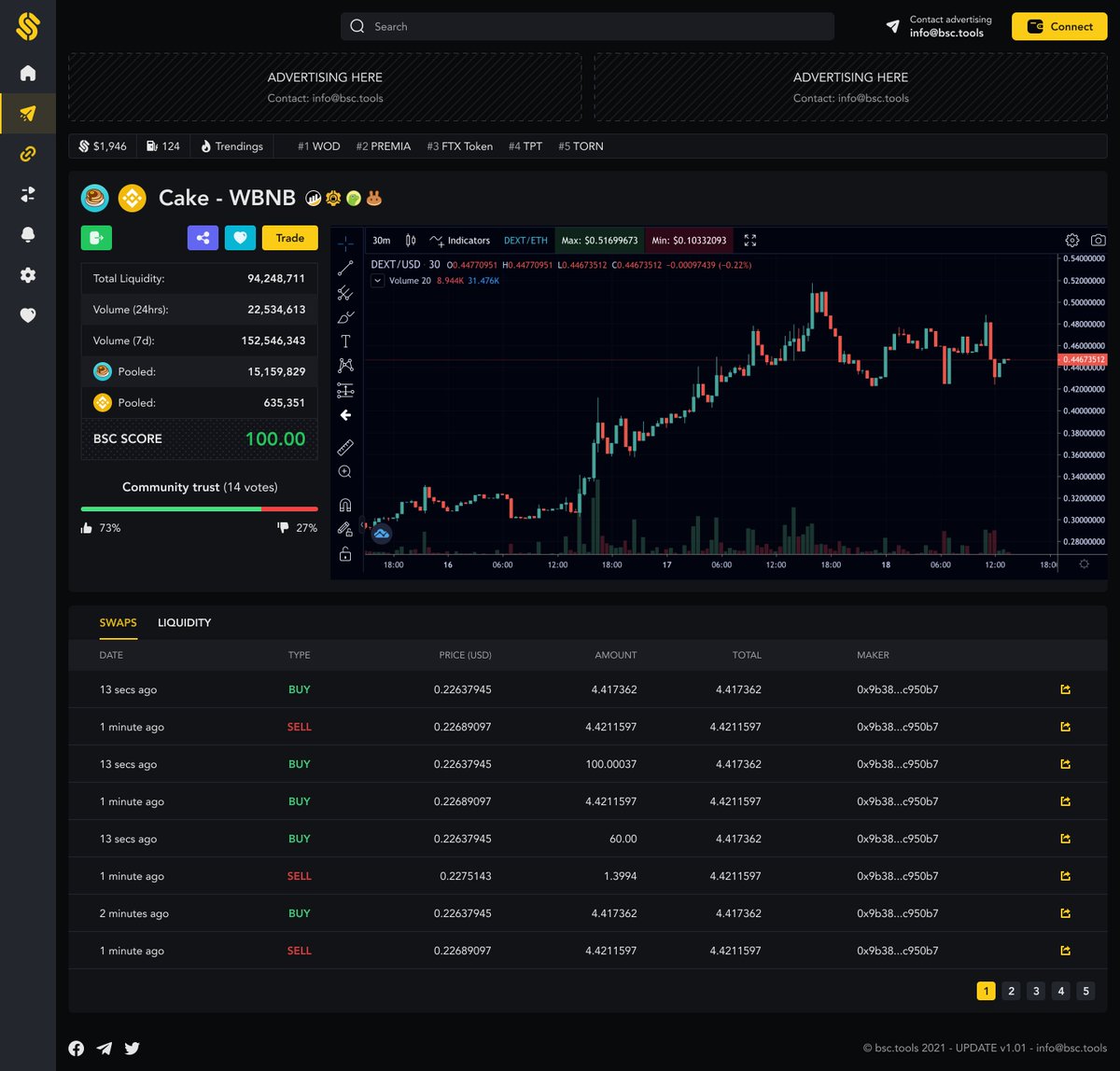Click the Min price $0.10332093 label
This screenshot has width=1120, height=1071.
click(x=689, y=240)
